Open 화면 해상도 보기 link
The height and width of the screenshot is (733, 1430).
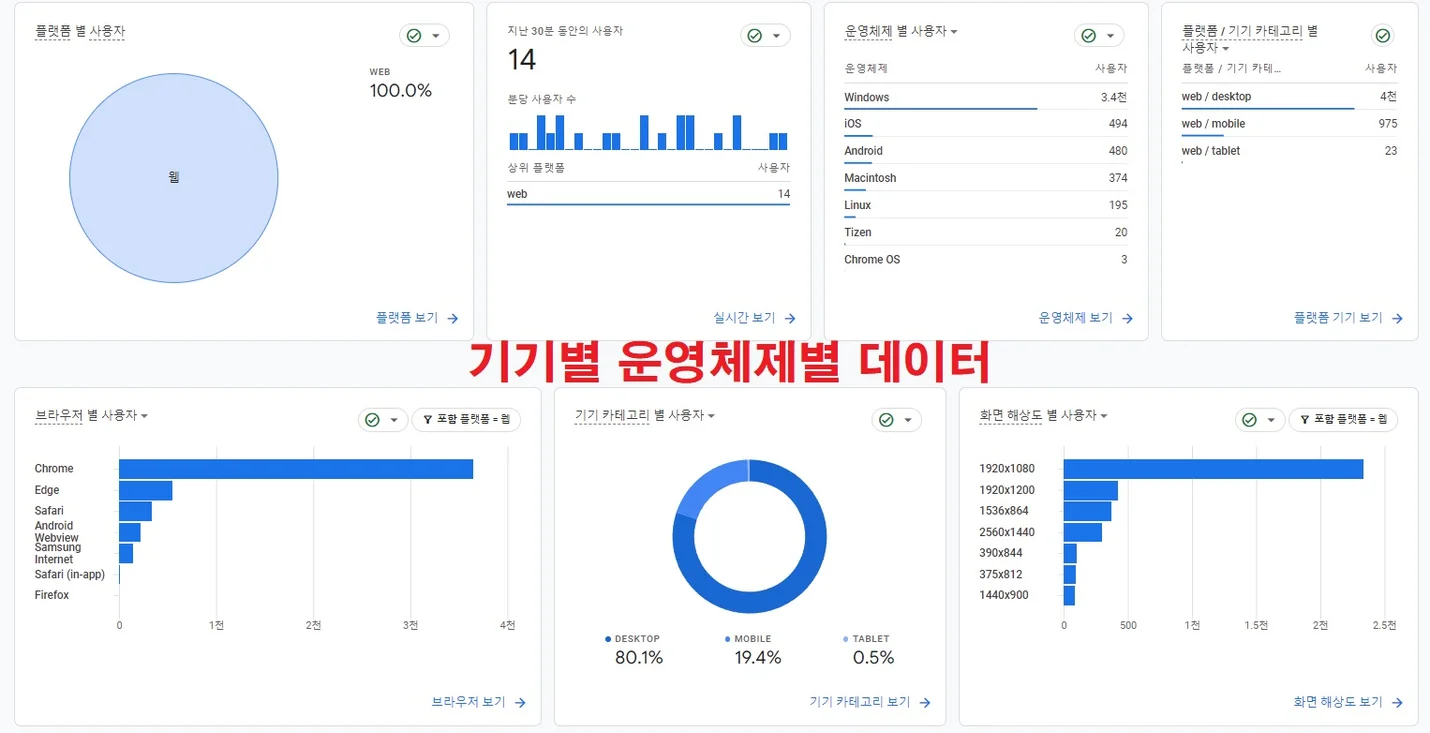(1348, 702)
